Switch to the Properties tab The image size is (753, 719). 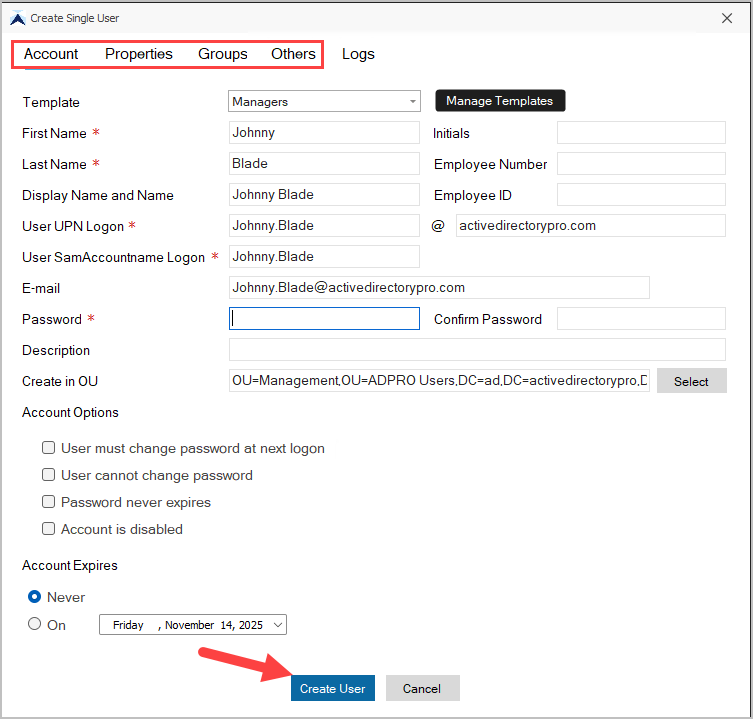pyautogui.click(x=139, y=54)
